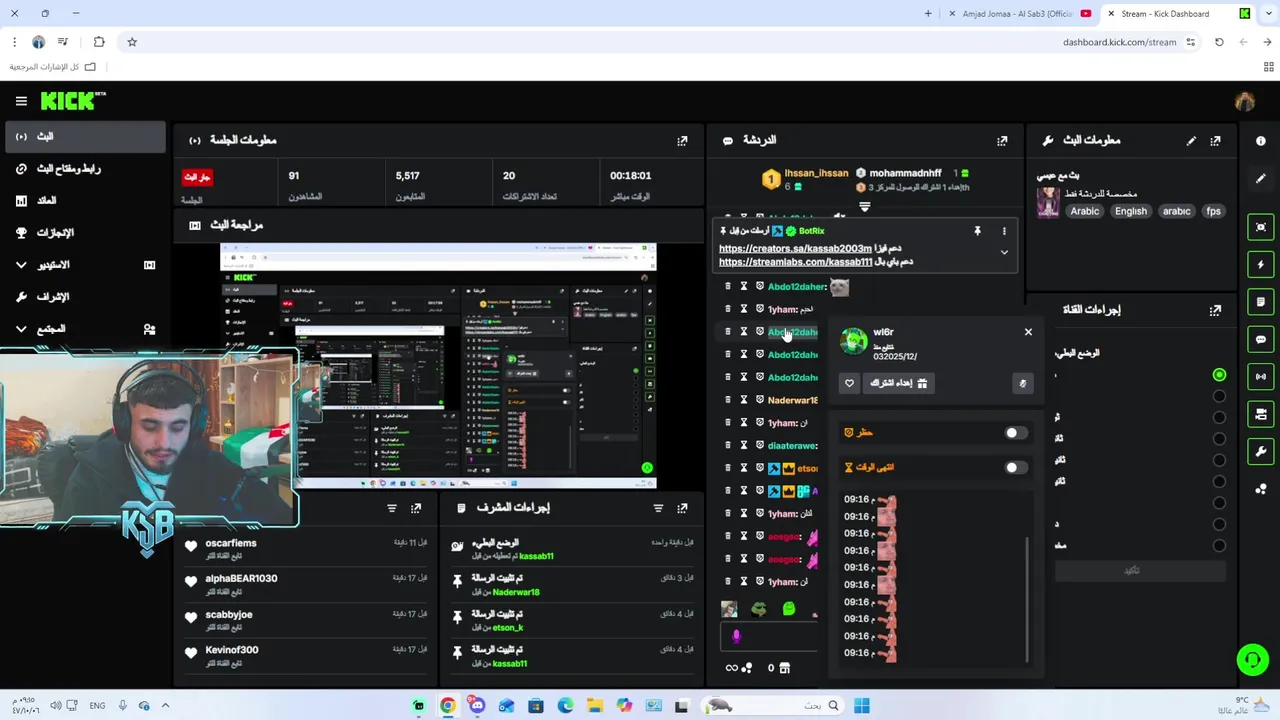Image resolution: width=1280 pixels, height=720 pixels.
Task: Open filter on إجراءات المشرف panel
Action: pos(658,508)
